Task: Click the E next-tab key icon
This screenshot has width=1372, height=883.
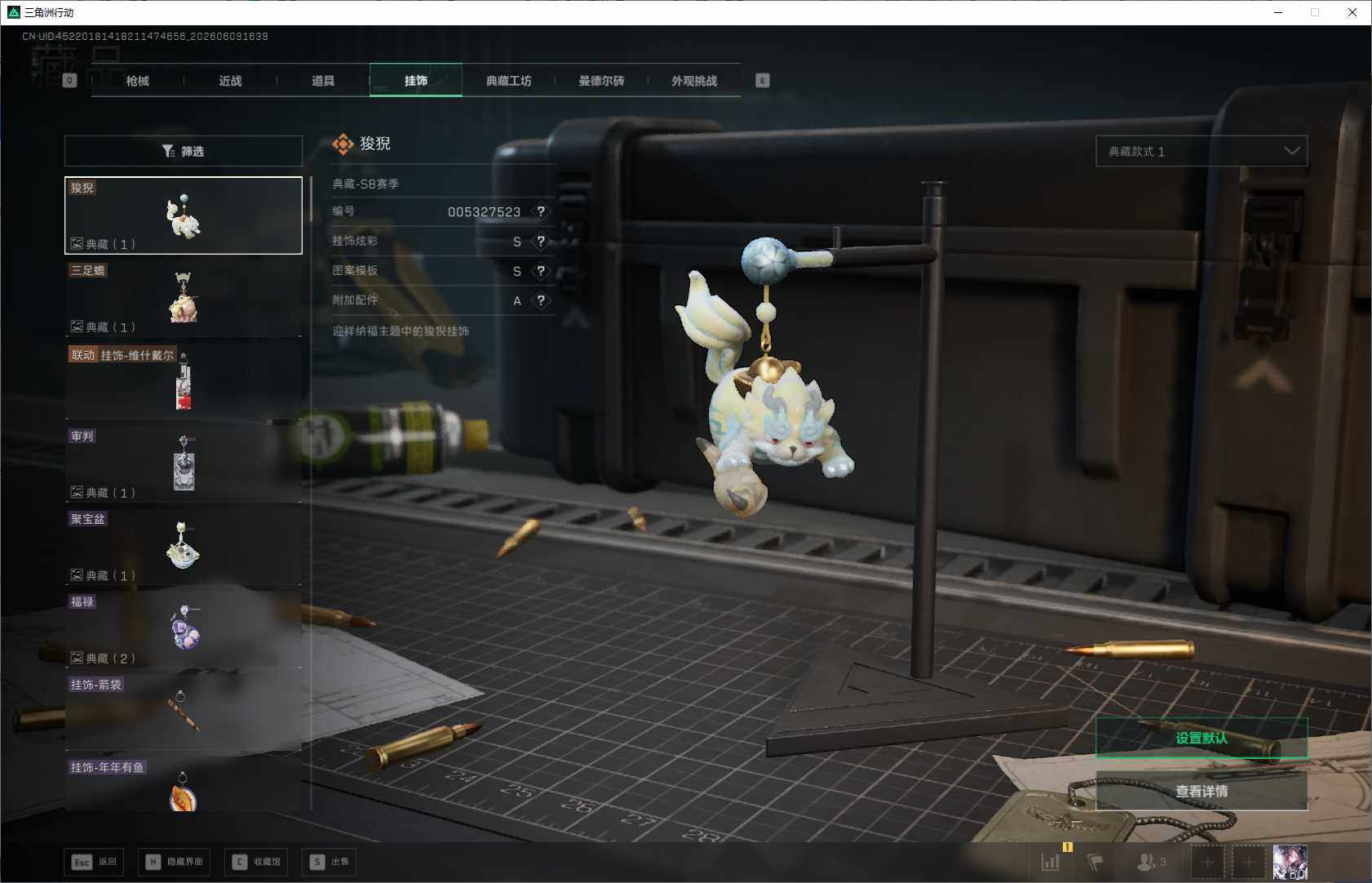Action: (763, 80)
